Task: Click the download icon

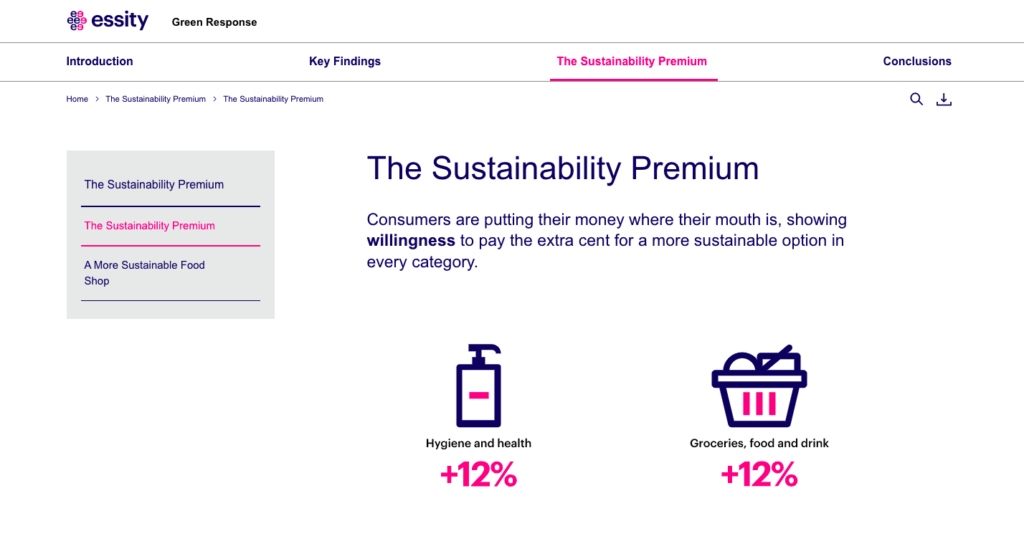Action: [x=943, y=99]
